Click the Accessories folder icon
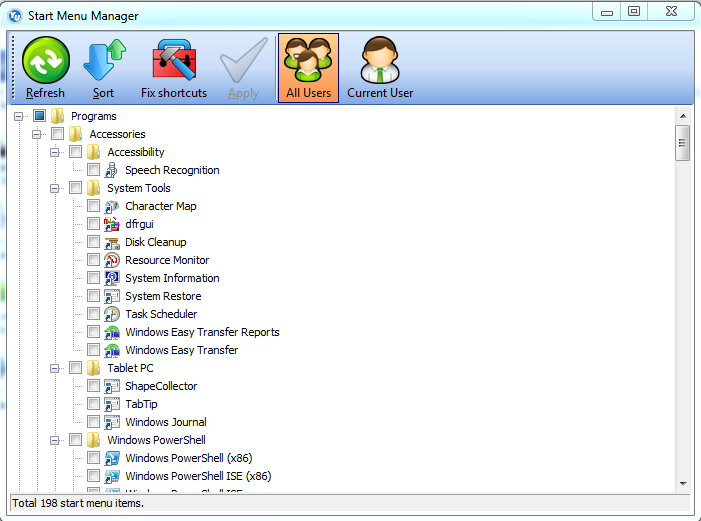Image resolution: width=701 pixels, height=521 pixels. 75,134
